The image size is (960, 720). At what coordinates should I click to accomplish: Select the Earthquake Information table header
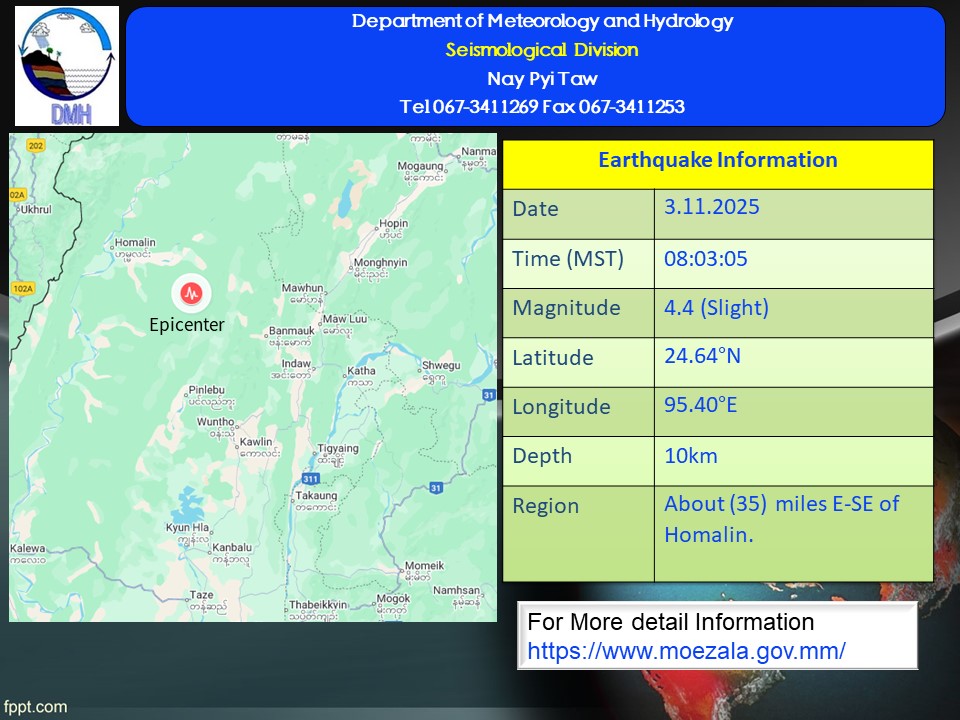[717, 160]
